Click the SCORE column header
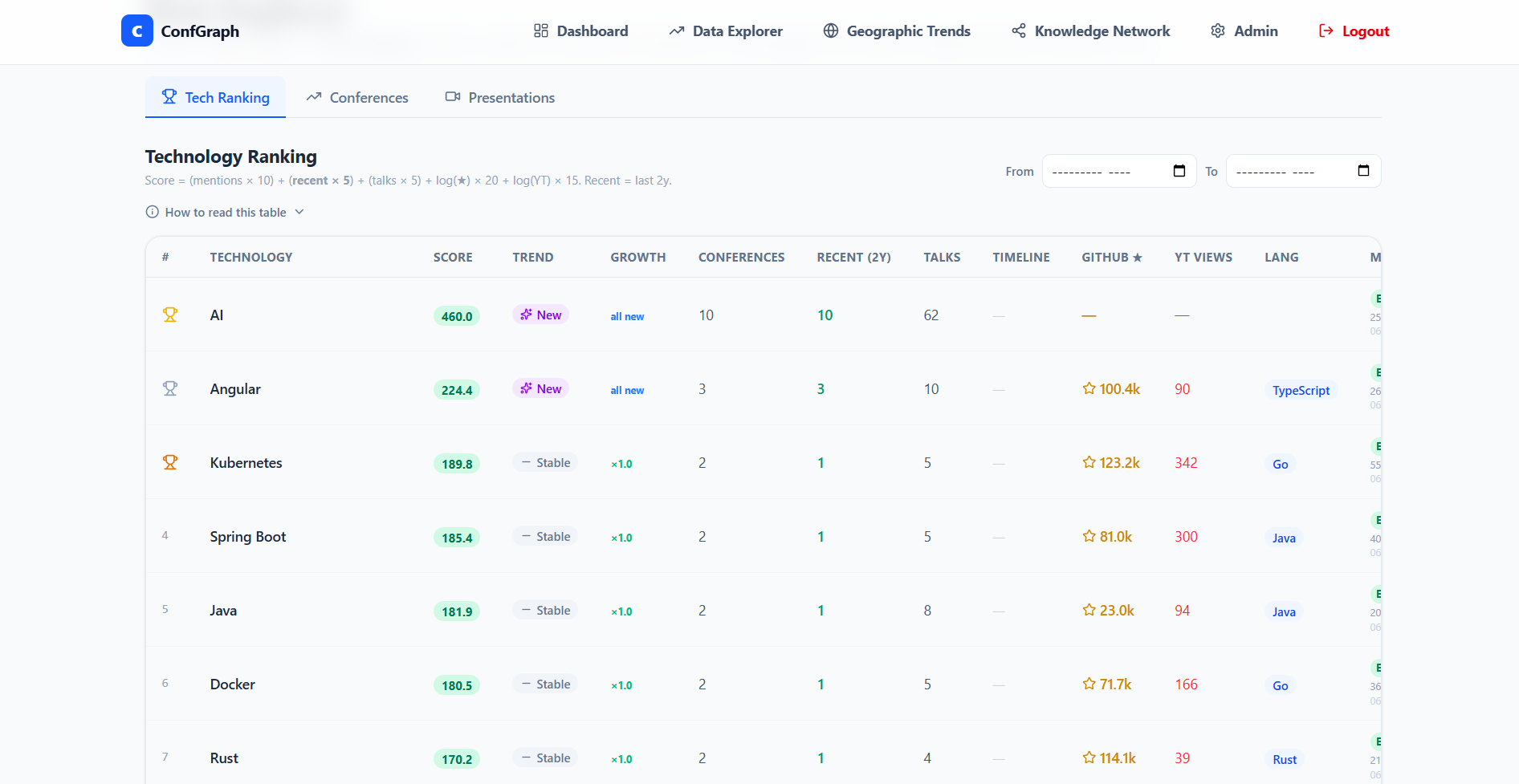 [x=453, y=257]
